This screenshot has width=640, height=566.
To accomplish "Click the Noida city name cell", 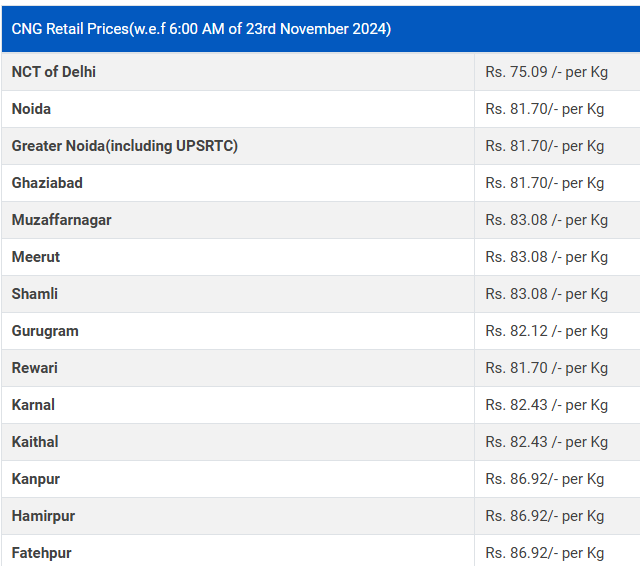I will click(31, 109).
